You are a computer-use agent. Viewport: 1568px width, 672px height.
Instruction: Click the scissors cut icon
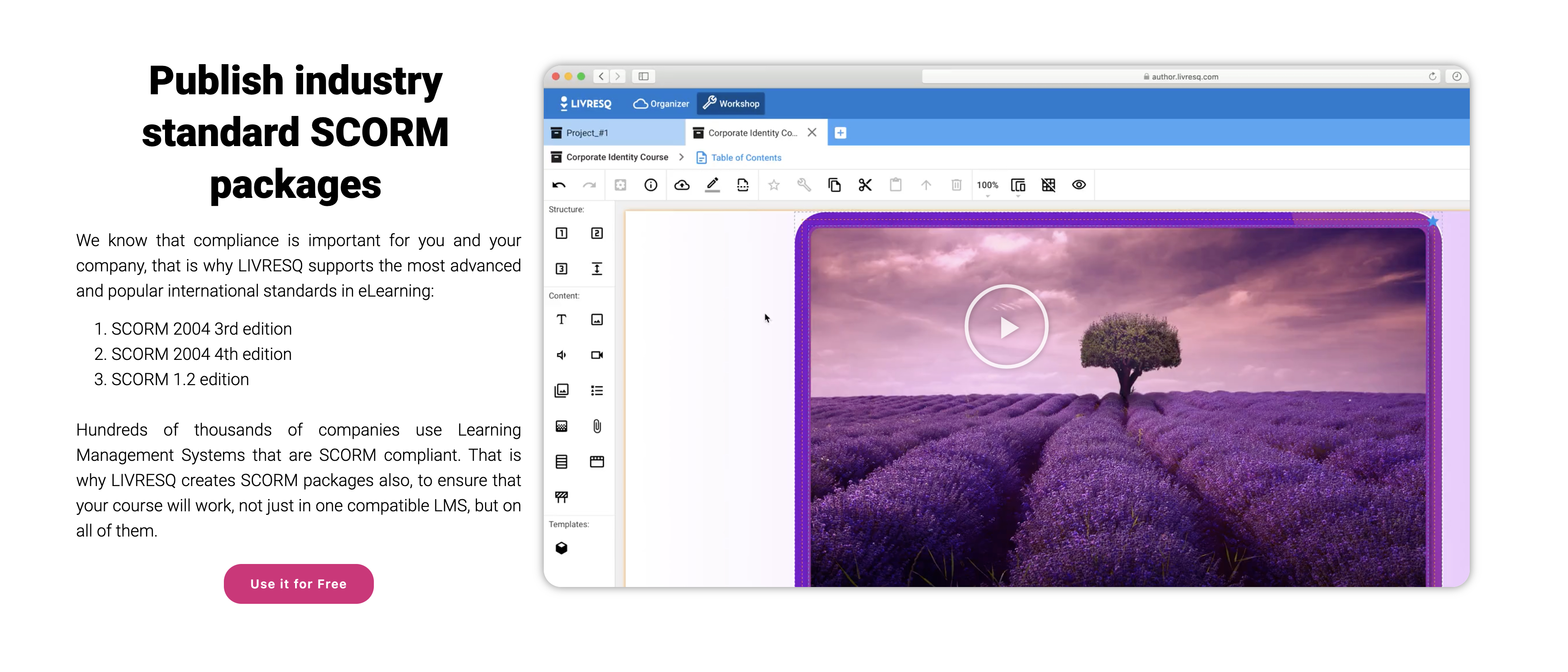[865, 185]
